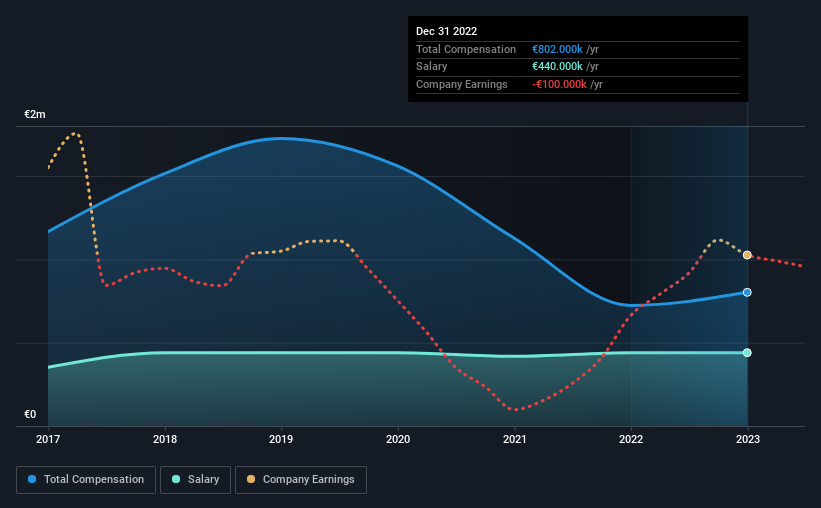Toggle the Total Compensation legend button
This screenshot has width=821, height=508.
pos(86,480)
